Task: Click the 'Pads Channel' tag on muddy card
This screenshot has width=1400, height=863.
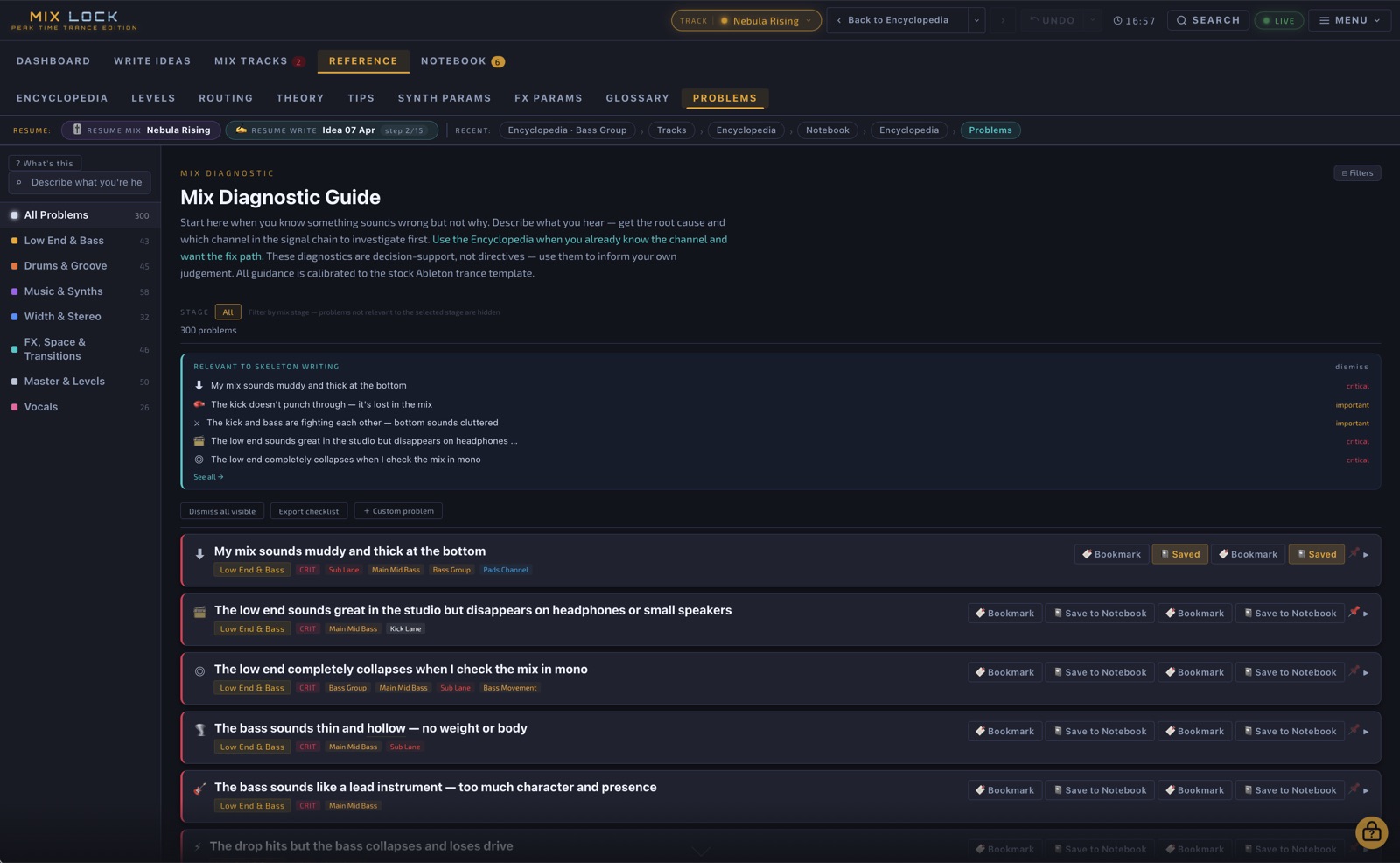Action: [x=506, y=570]
